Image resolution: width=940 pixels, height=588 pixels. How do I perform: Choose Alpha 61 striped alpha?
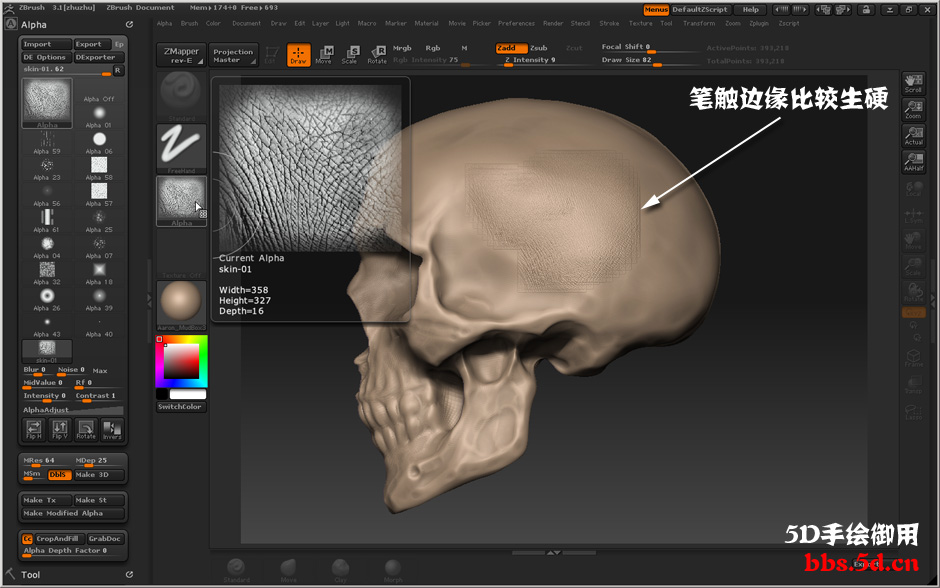click(47, 221)
